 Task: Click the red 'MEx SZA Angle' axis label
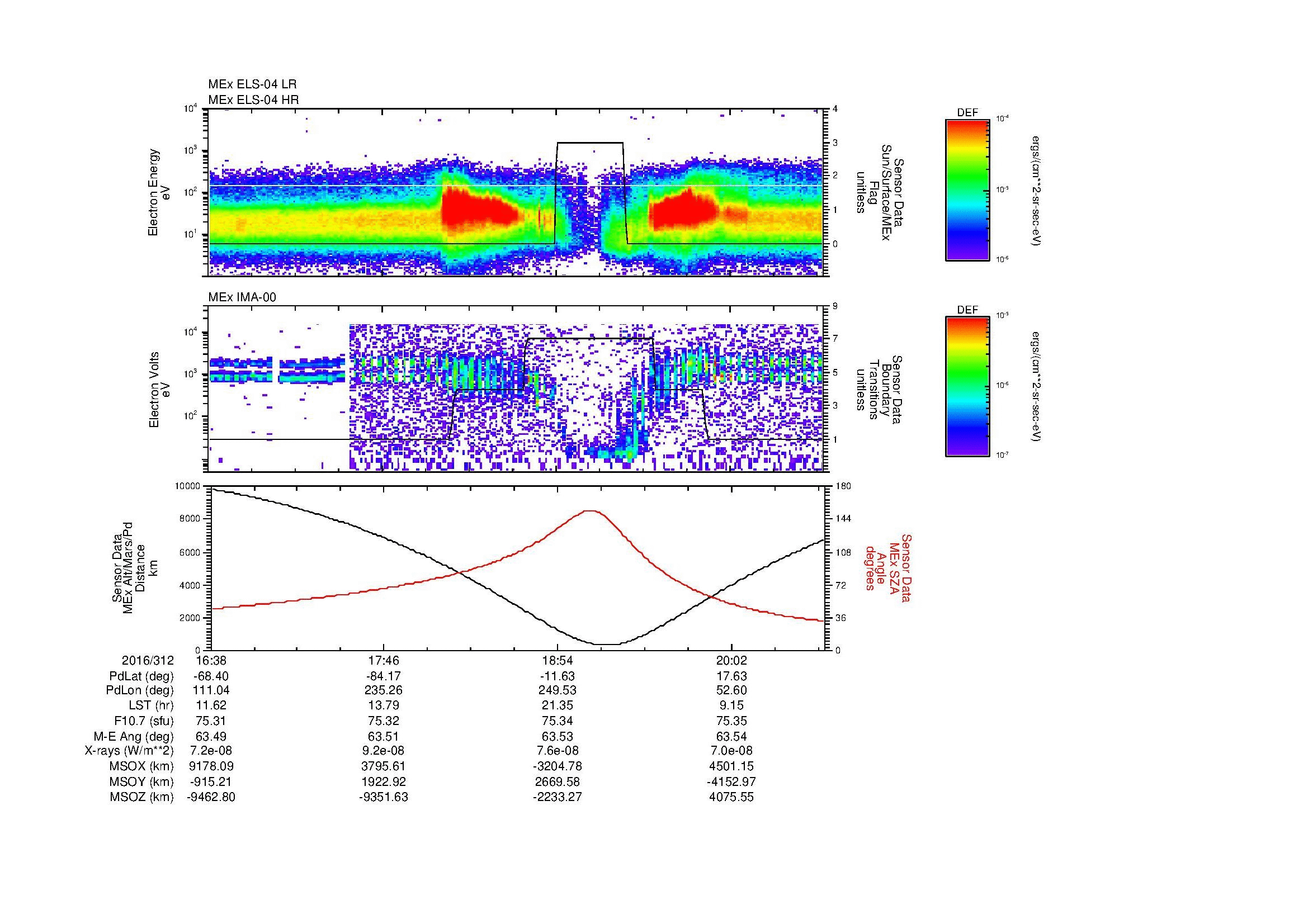(887, 567)
